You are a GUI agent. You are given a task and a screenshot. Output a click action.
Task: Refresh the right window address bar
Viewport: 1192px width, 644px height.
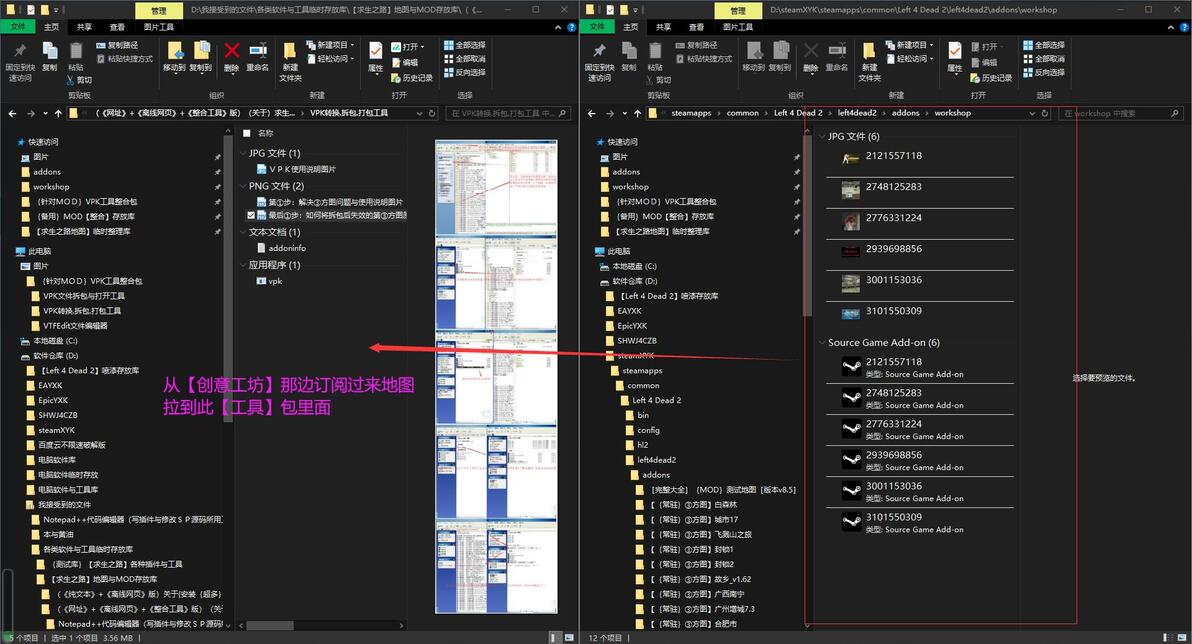1045,113
